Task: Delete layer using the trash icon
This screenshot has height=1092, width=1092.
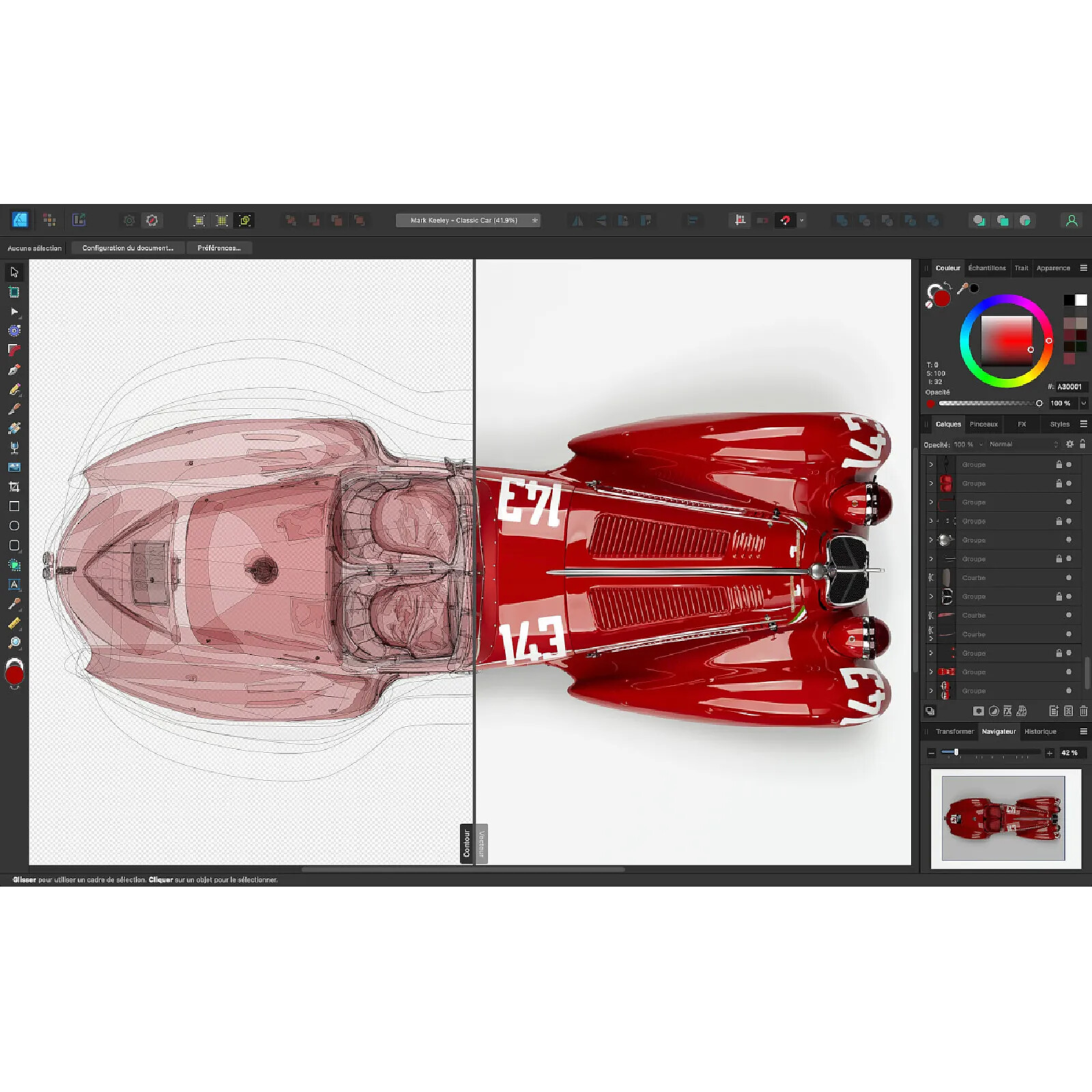Action: [x=1083, y=711]
